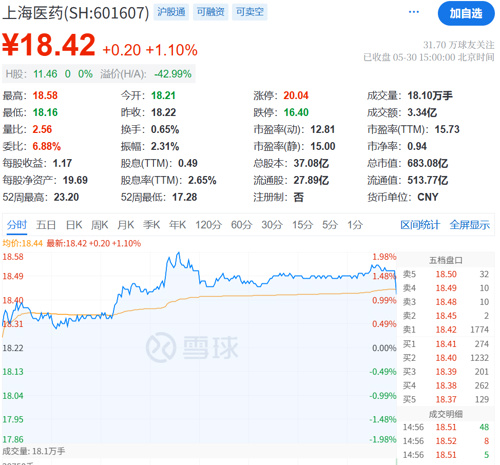Switch to 1分 chart tab

[355, 225]
